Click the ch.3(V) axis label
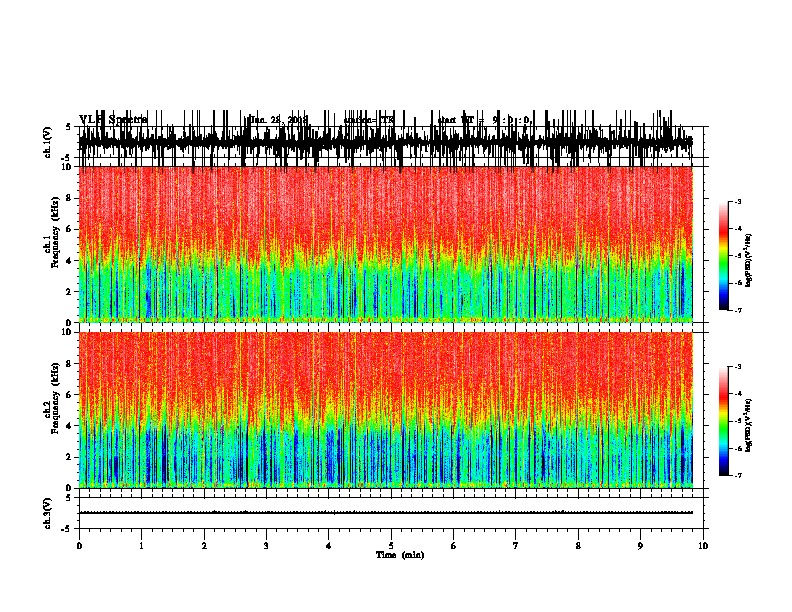The height and width of the screenshot is (612, 792). tap(48, 513)
